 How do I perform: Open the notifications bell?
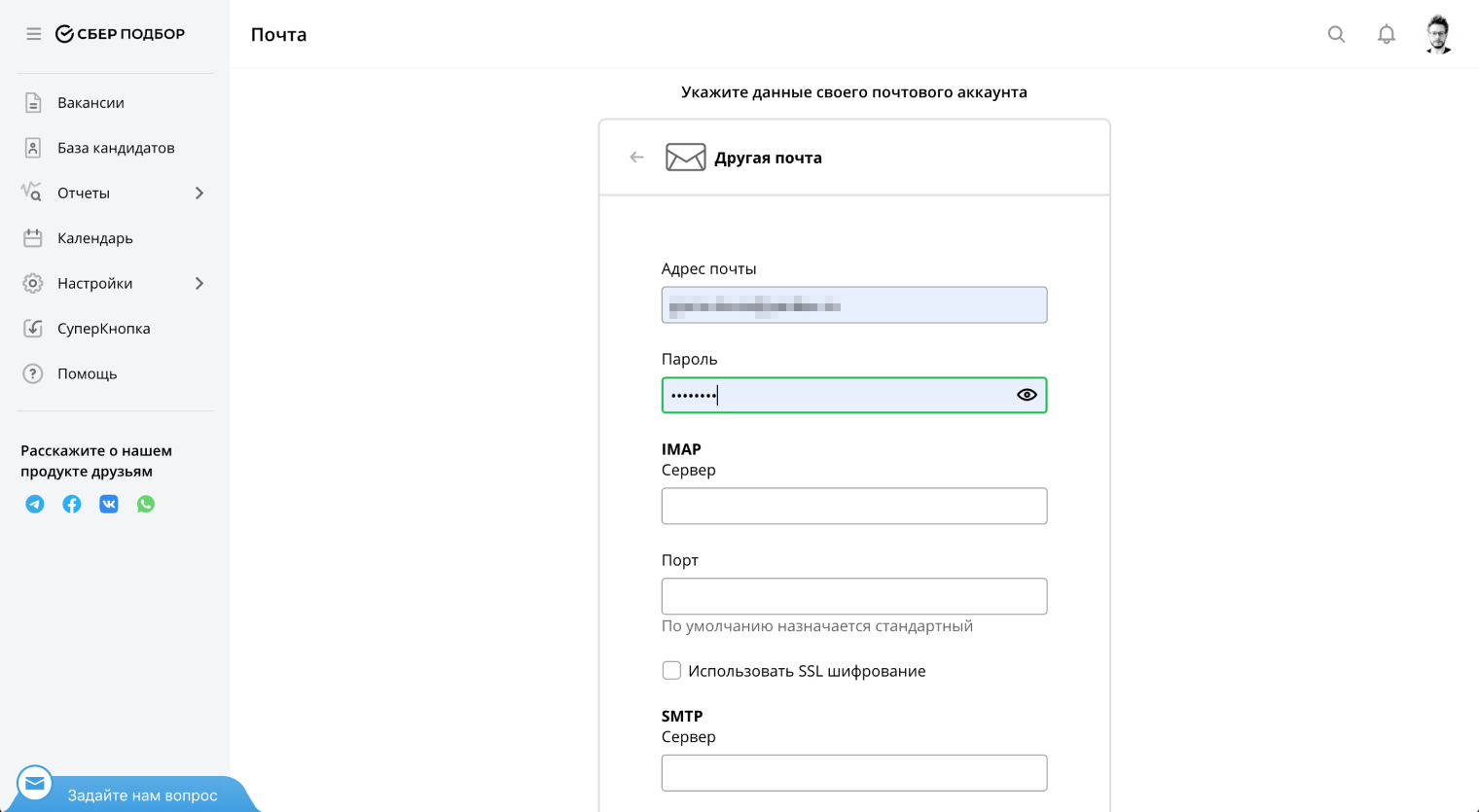(x=1387, y=34)
